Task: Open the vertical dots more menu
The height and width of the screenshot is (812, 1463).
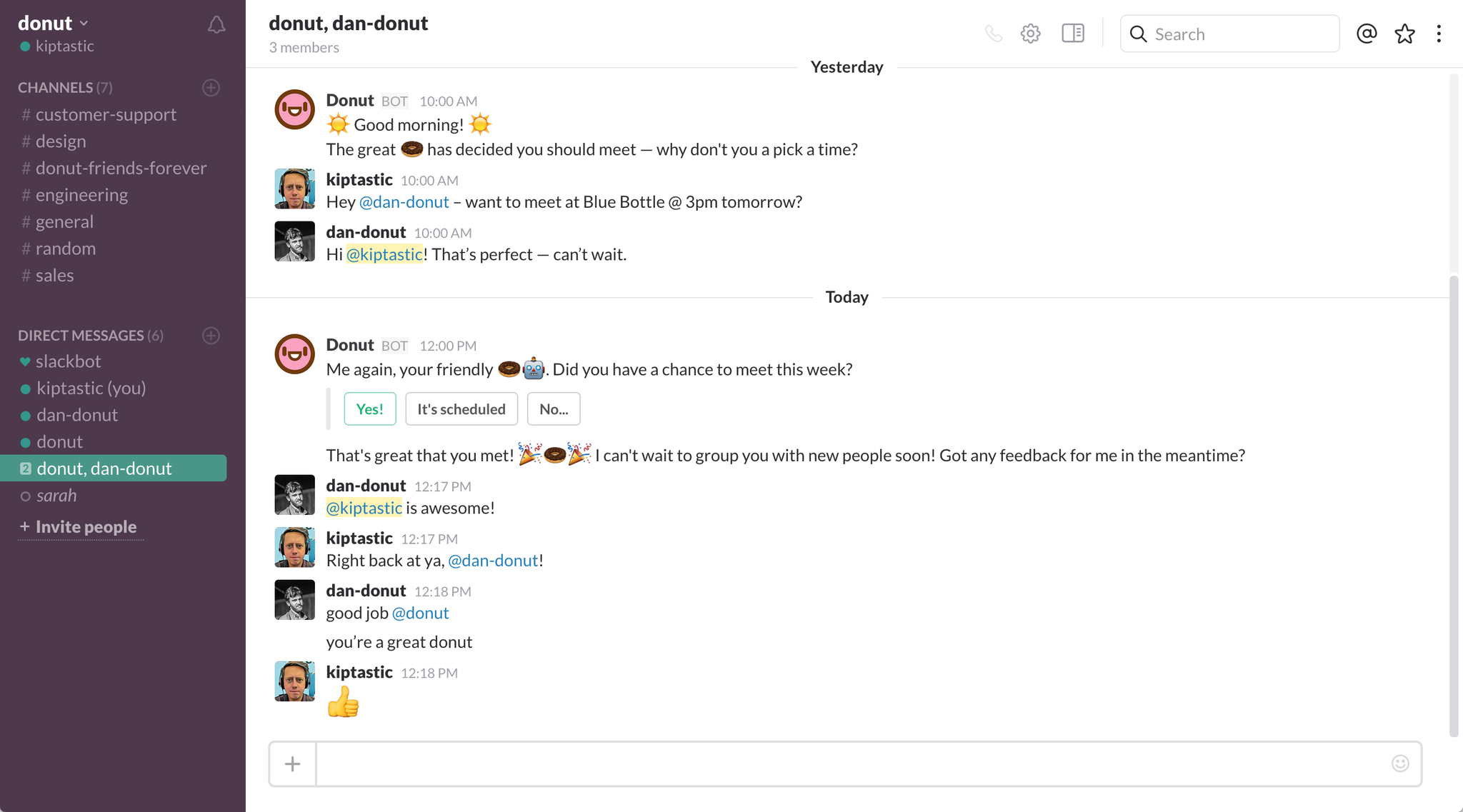Action: tap(1439, 34)
